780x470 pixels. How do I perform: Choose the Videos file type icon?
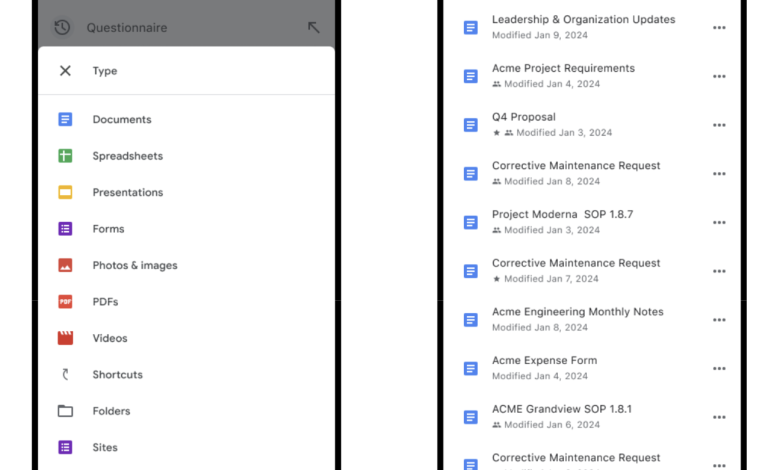pos(65,338)
